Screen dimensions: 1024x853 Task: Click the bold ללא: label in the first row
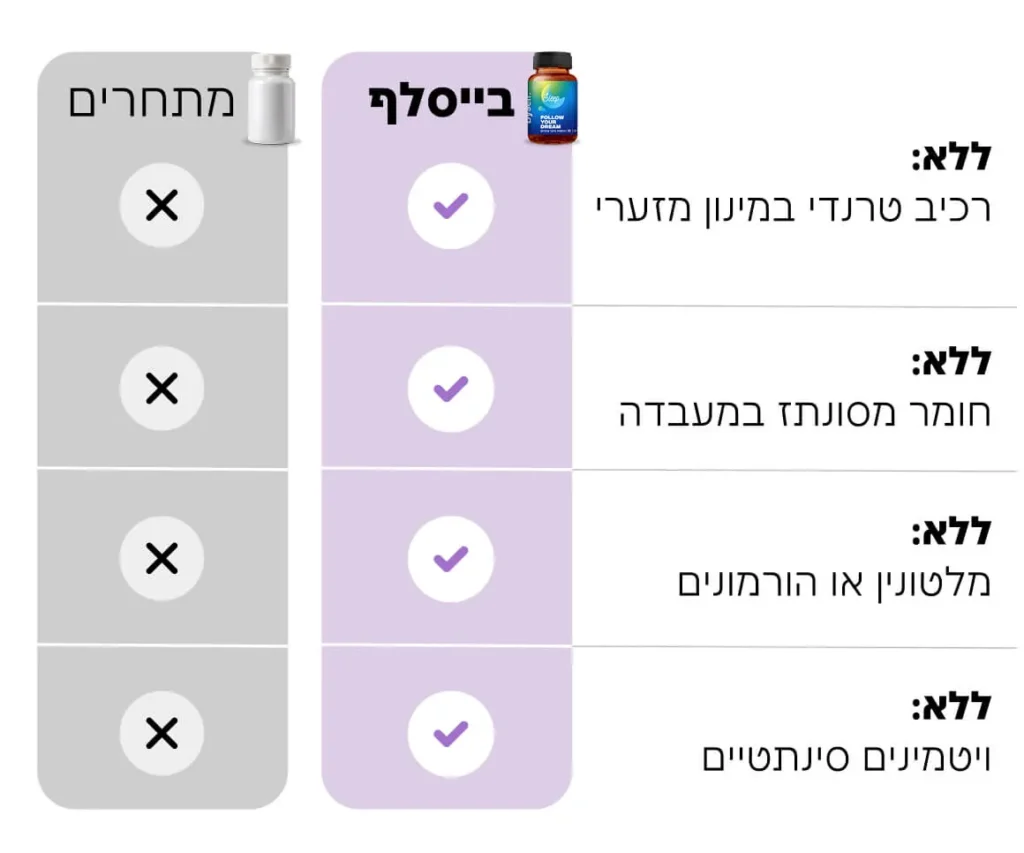[x=950, y=158]
